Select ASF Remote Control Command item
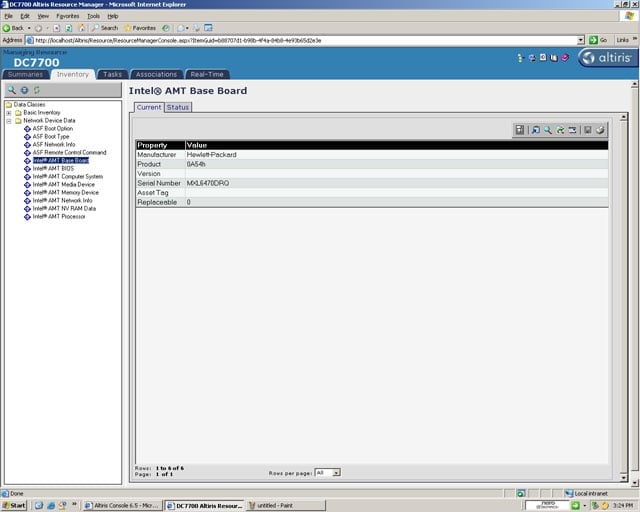This screenshot has height=512, width=640. [69, 152]
